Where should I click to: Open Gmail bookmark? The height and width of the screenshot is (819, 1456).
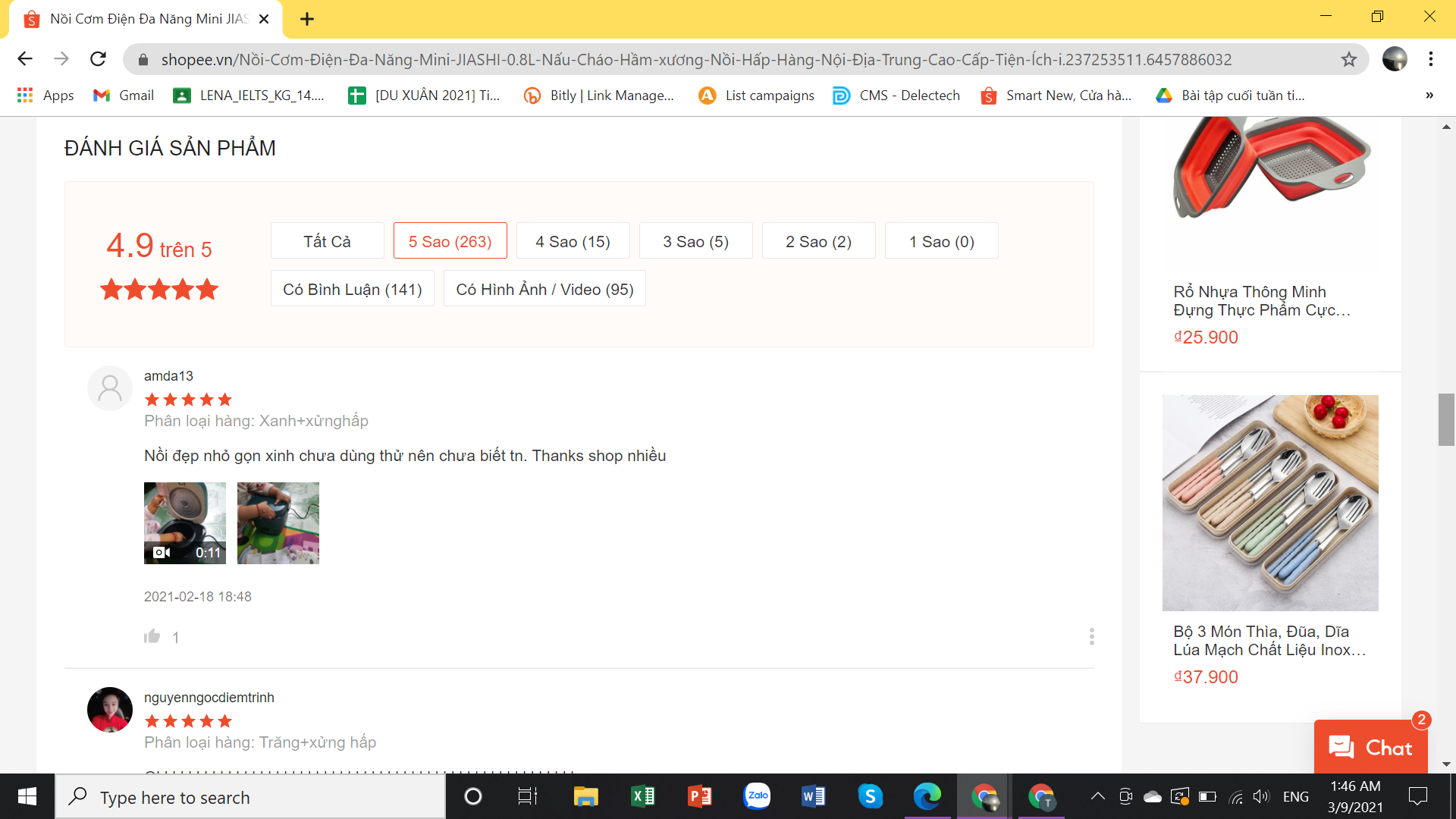pyautogui.click(x=124, y=96)
